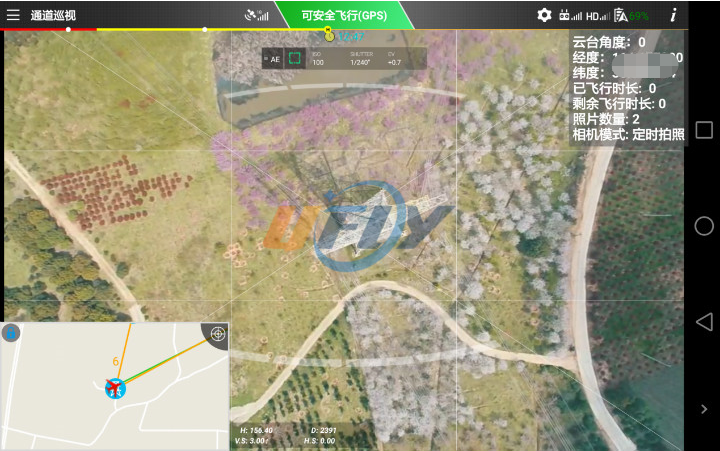Tap the aircraft battery icon
720x451 pixels.
(x=620, y=16)
